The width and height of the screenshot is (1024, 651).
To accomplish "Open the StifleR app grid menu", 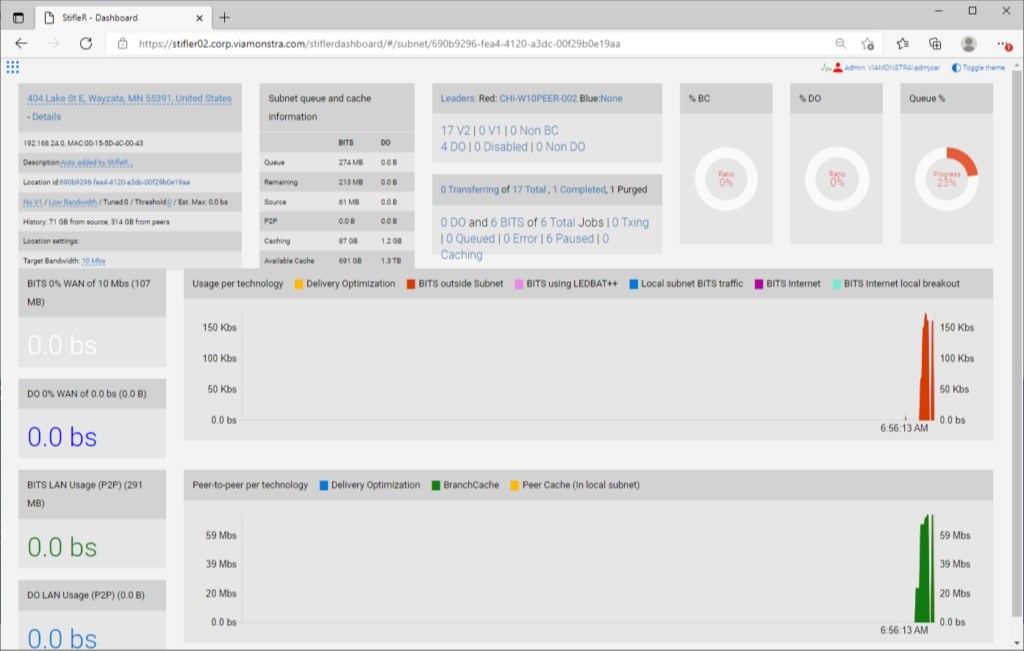I will 12,67.
